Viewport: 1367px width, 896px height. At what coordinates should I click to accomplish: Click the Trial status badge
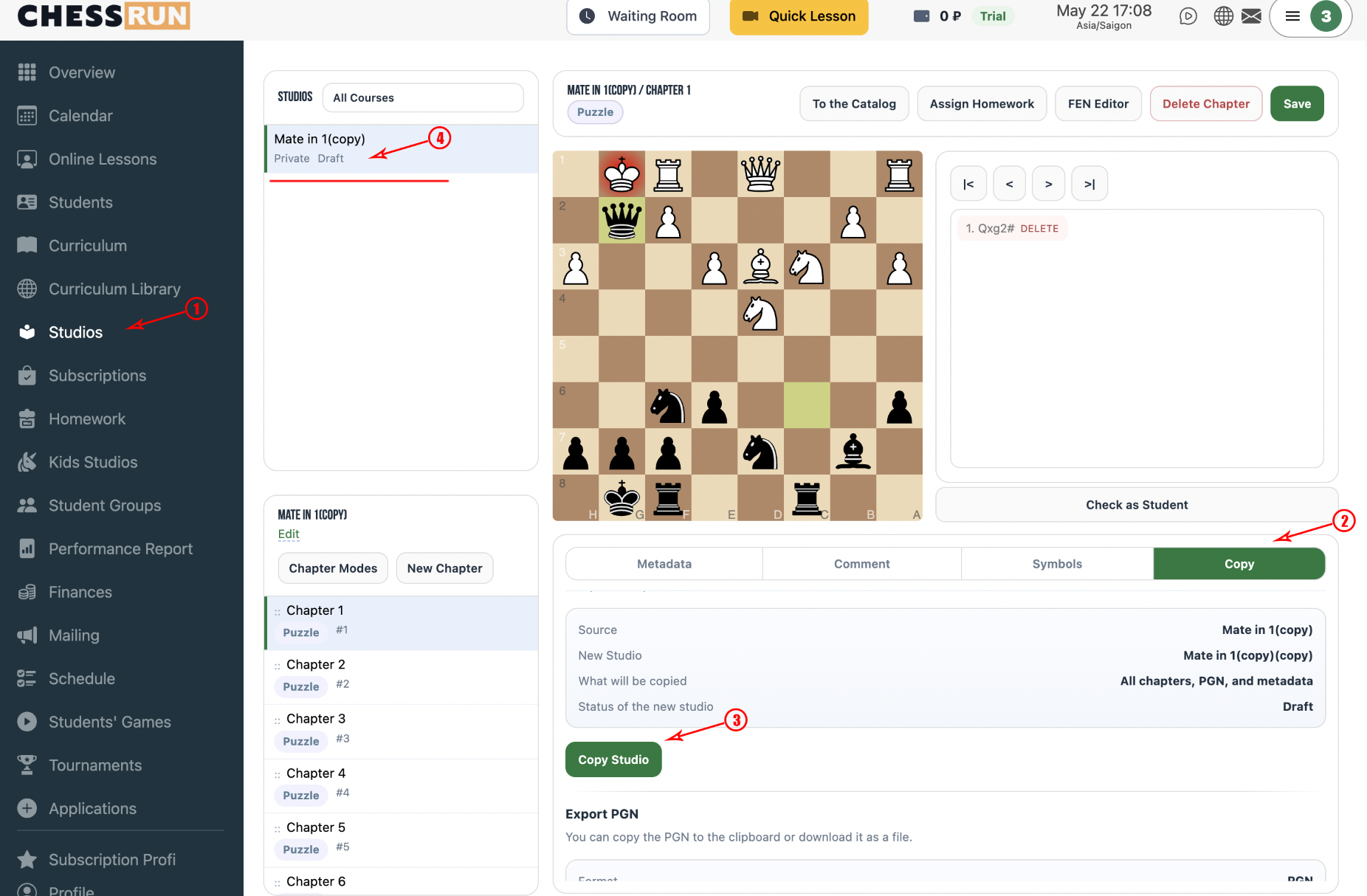coord(993,16)
